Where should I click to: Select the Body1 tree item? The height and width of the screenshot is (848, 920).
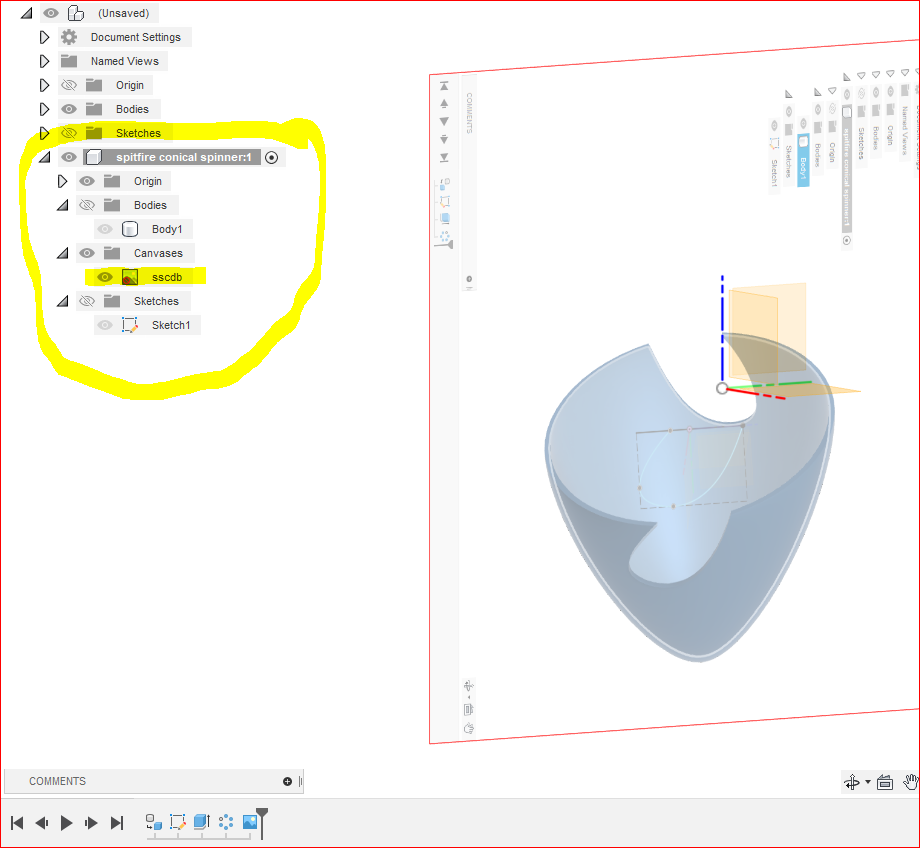167,229
